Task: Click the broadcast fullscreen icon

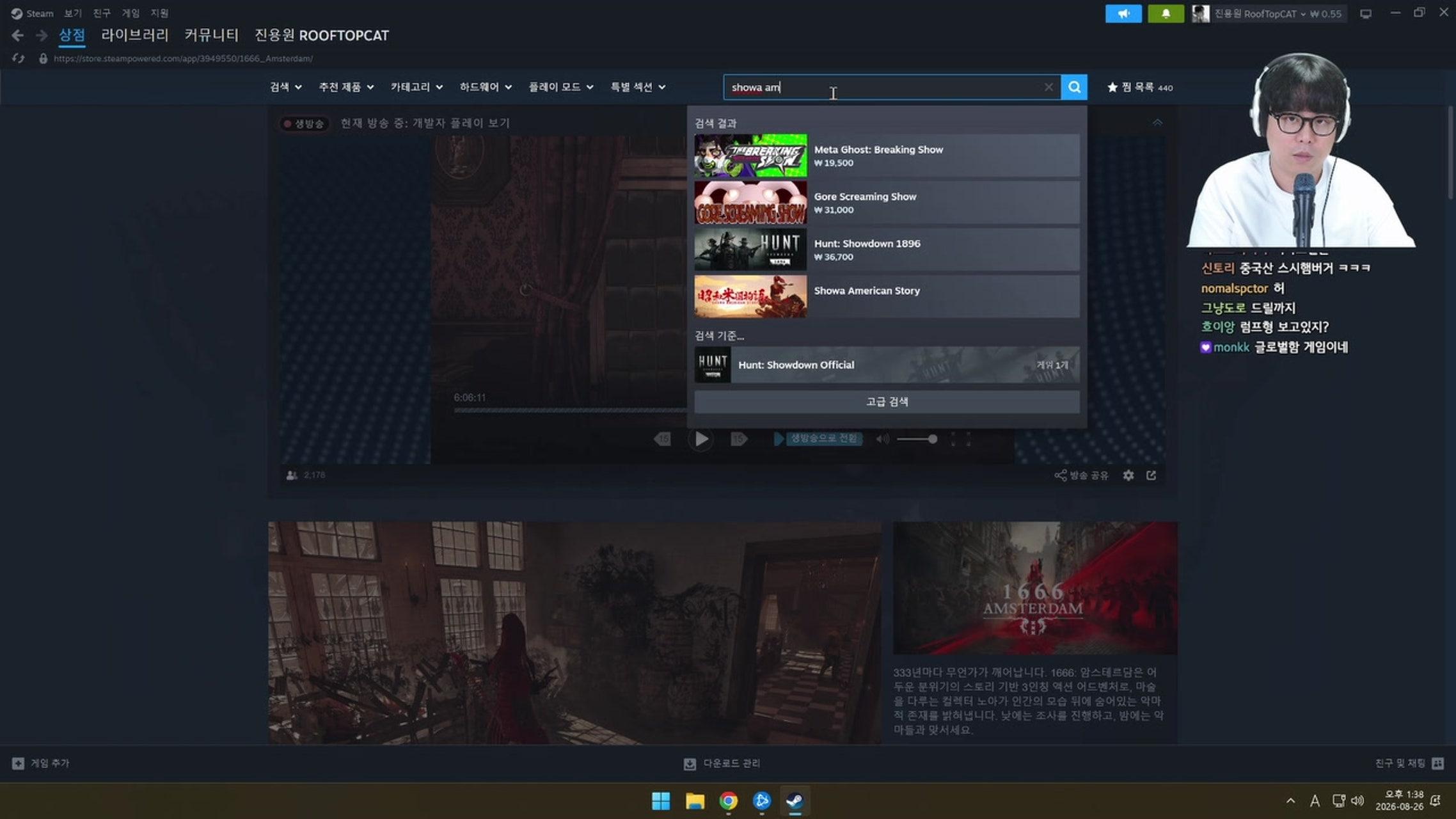Action: pyautogui.click(x=960, y=439)
